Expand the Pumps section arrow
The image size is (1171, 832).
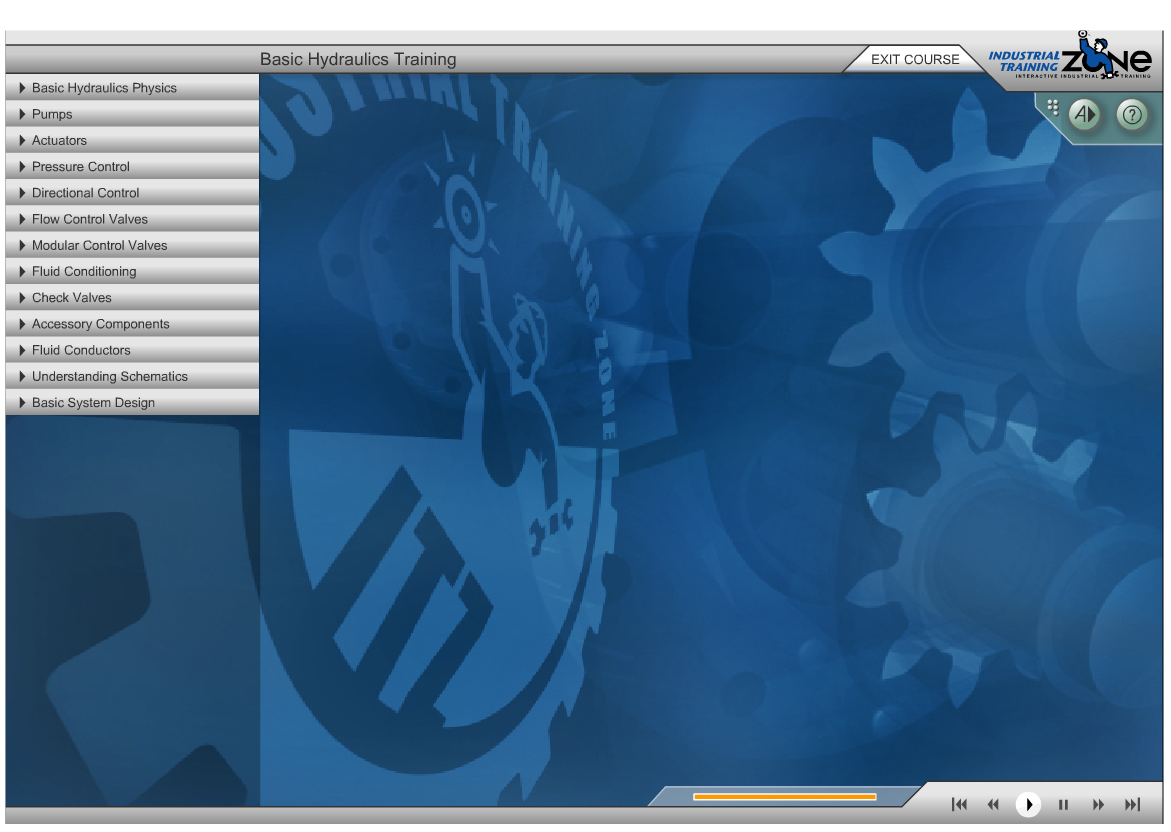[x=22, y=114]
